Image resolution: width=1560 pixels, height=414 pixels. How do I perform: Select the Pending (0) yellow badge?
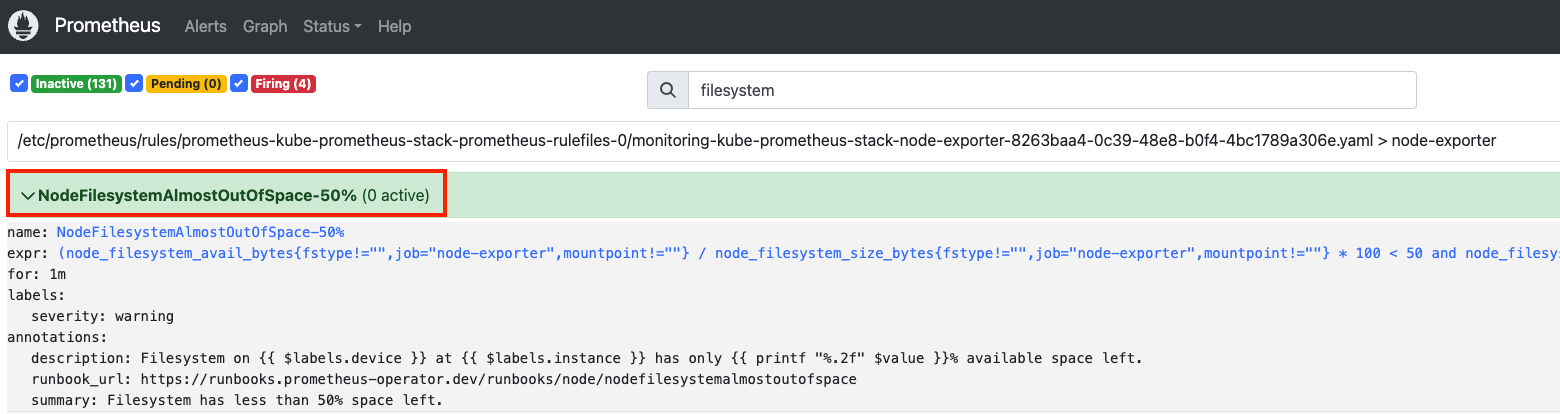(186, 84)
